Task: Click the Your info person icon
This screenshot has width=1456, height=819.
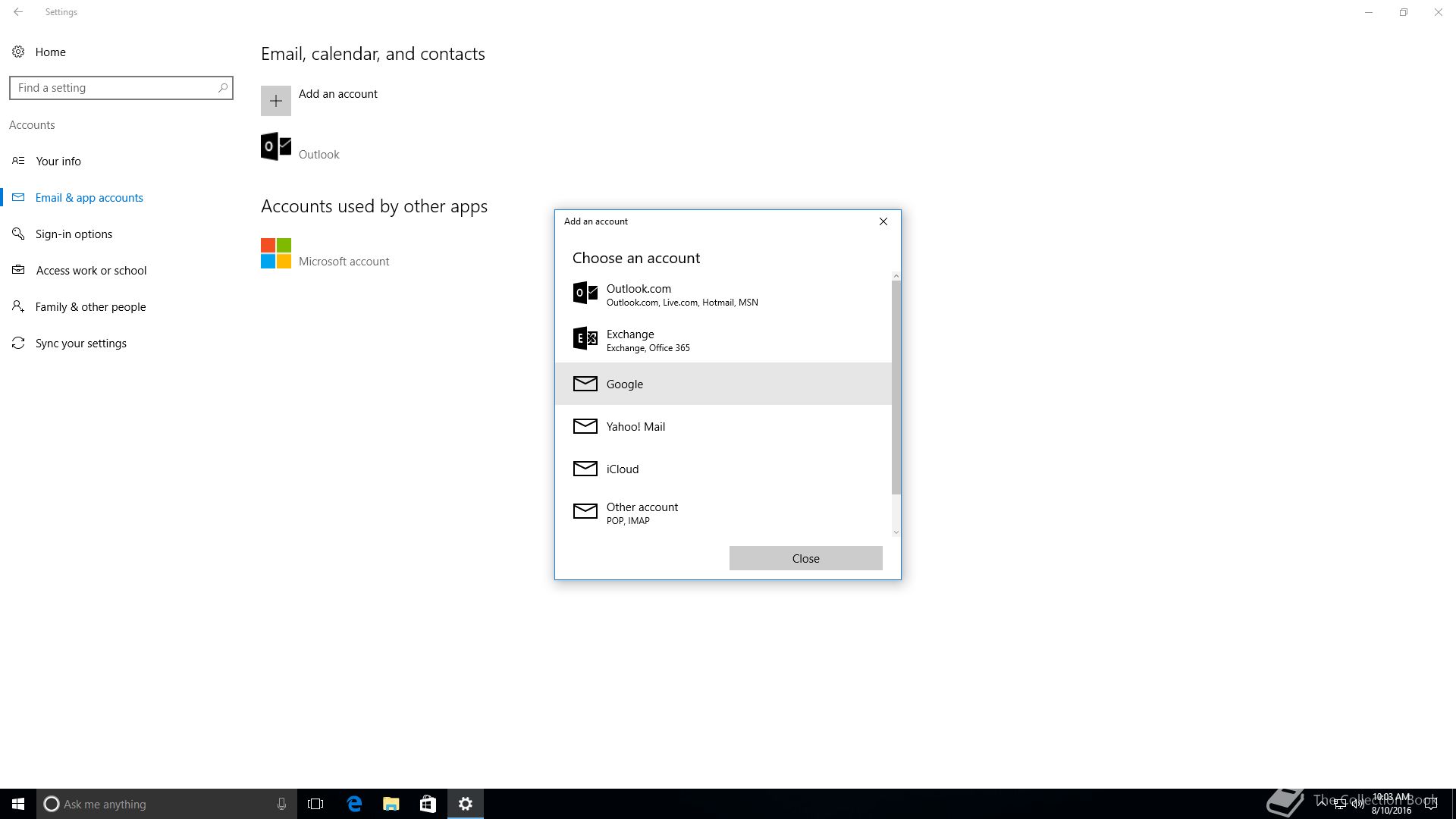Action: tap(18, 161)
